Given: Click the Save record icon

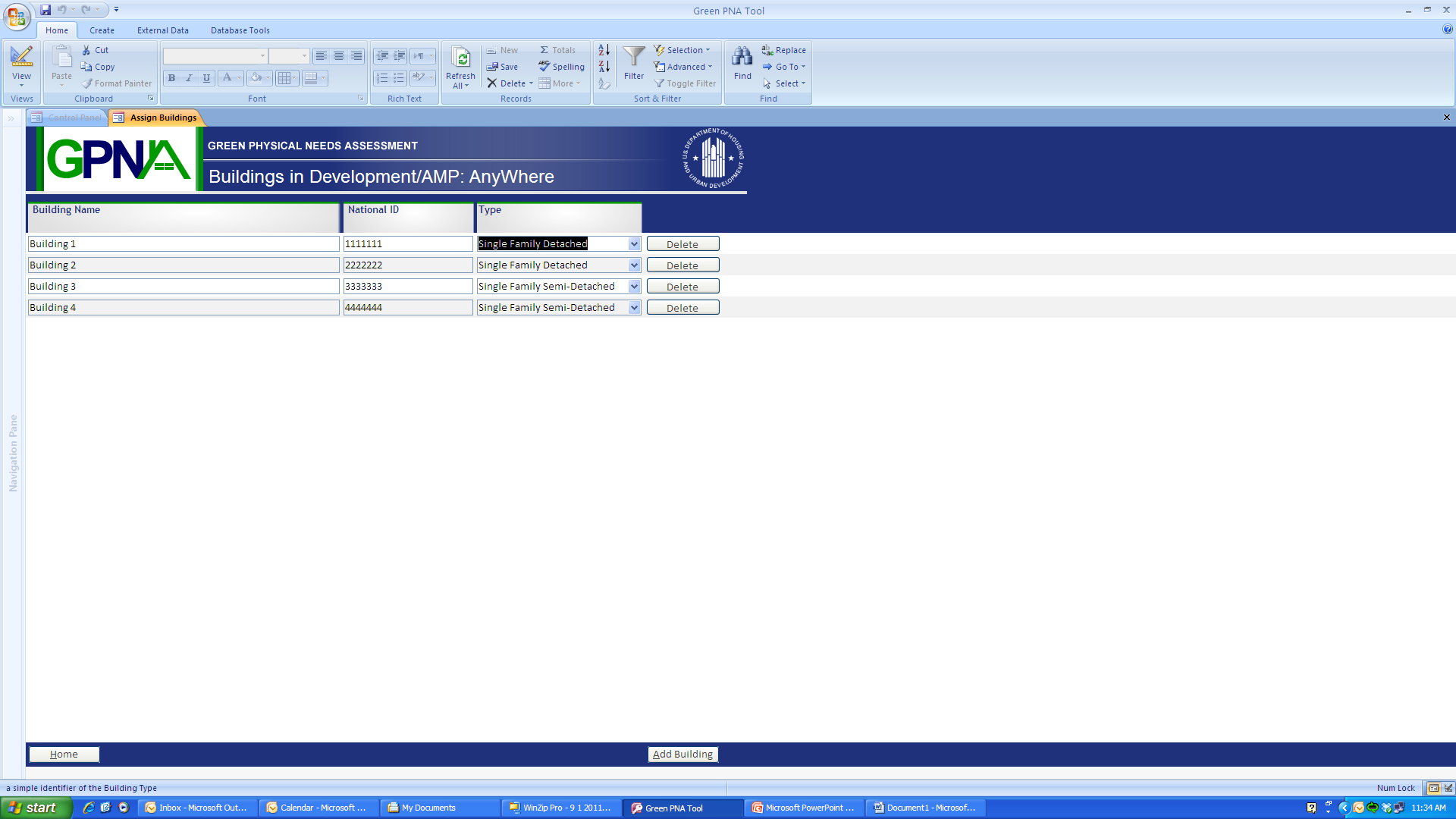Looking at the screenshot, I should coord(502,67).
